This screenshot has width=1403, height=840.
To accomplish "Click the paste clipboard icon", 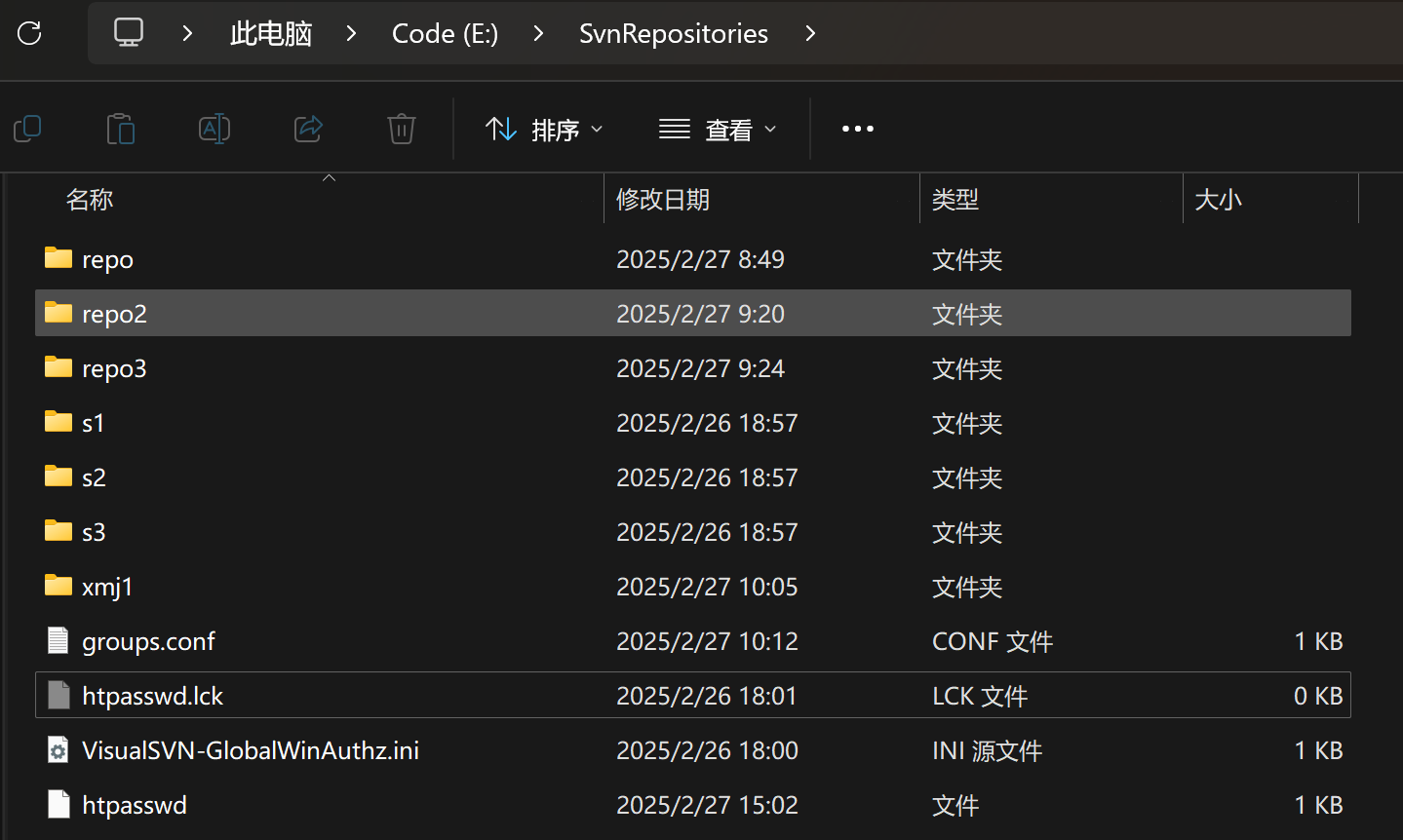I will tap(121, 129).
